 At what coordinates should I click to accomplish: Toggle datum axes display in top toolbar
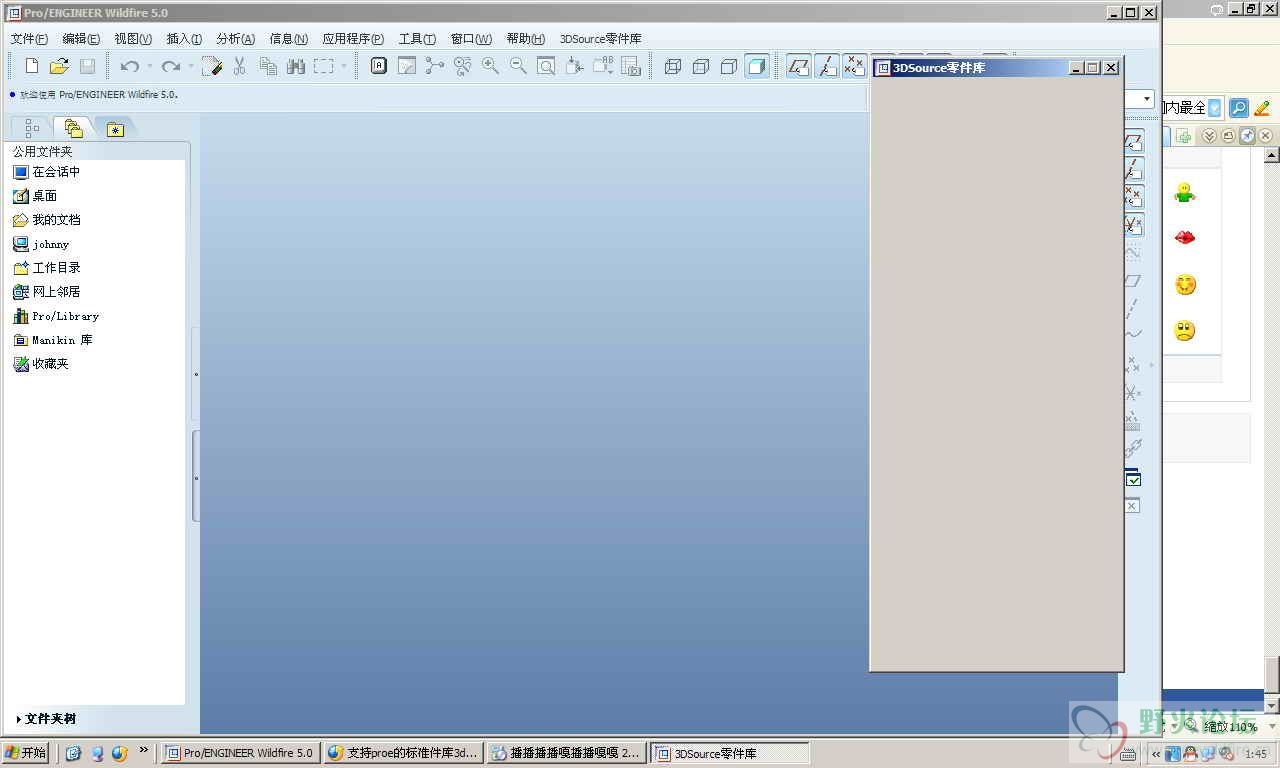coord(826,66)
